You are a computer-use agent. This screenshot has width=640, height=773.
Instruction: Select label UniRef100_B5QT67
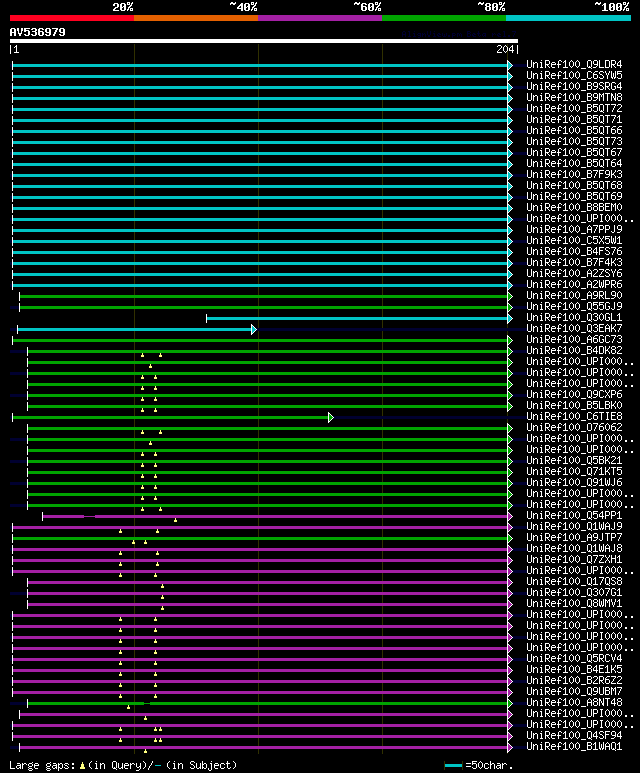[574, 153]
